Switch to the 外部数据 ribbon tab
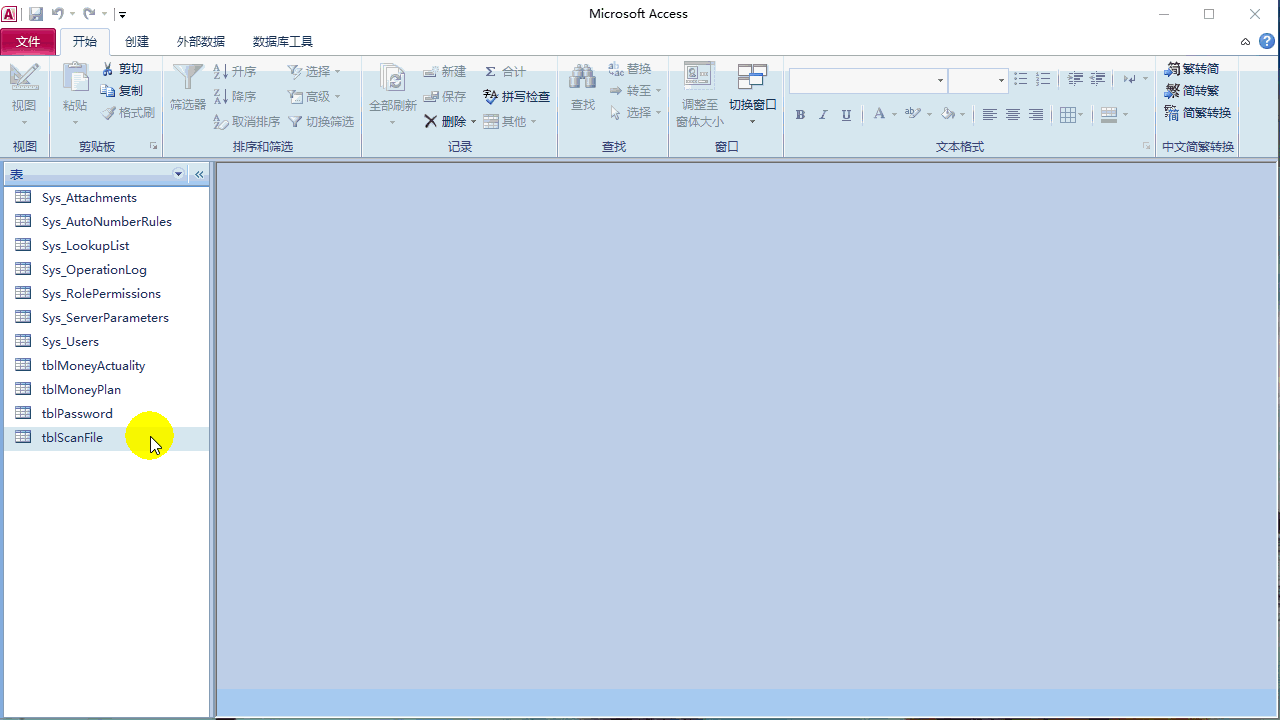The height and width of the screenshot is (720, 1280). click(201, 42)
